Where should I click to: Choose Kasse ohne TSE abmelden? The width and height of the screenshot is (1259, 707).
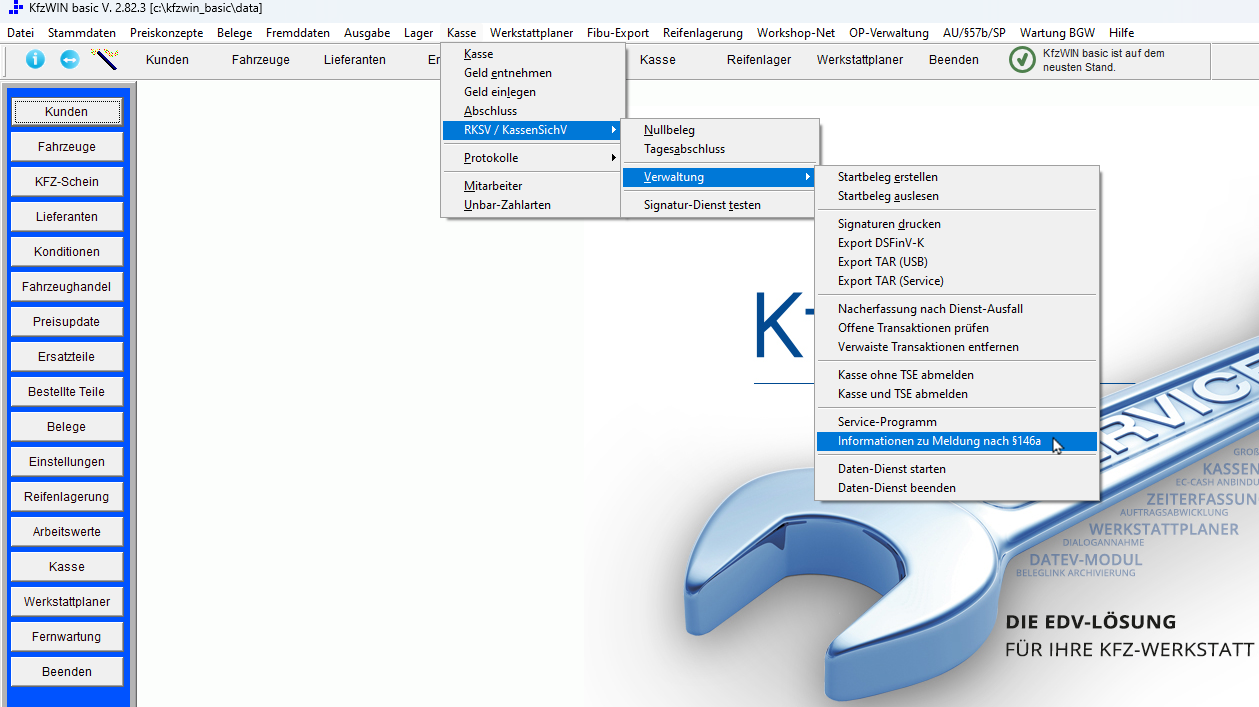pos(957,375)
